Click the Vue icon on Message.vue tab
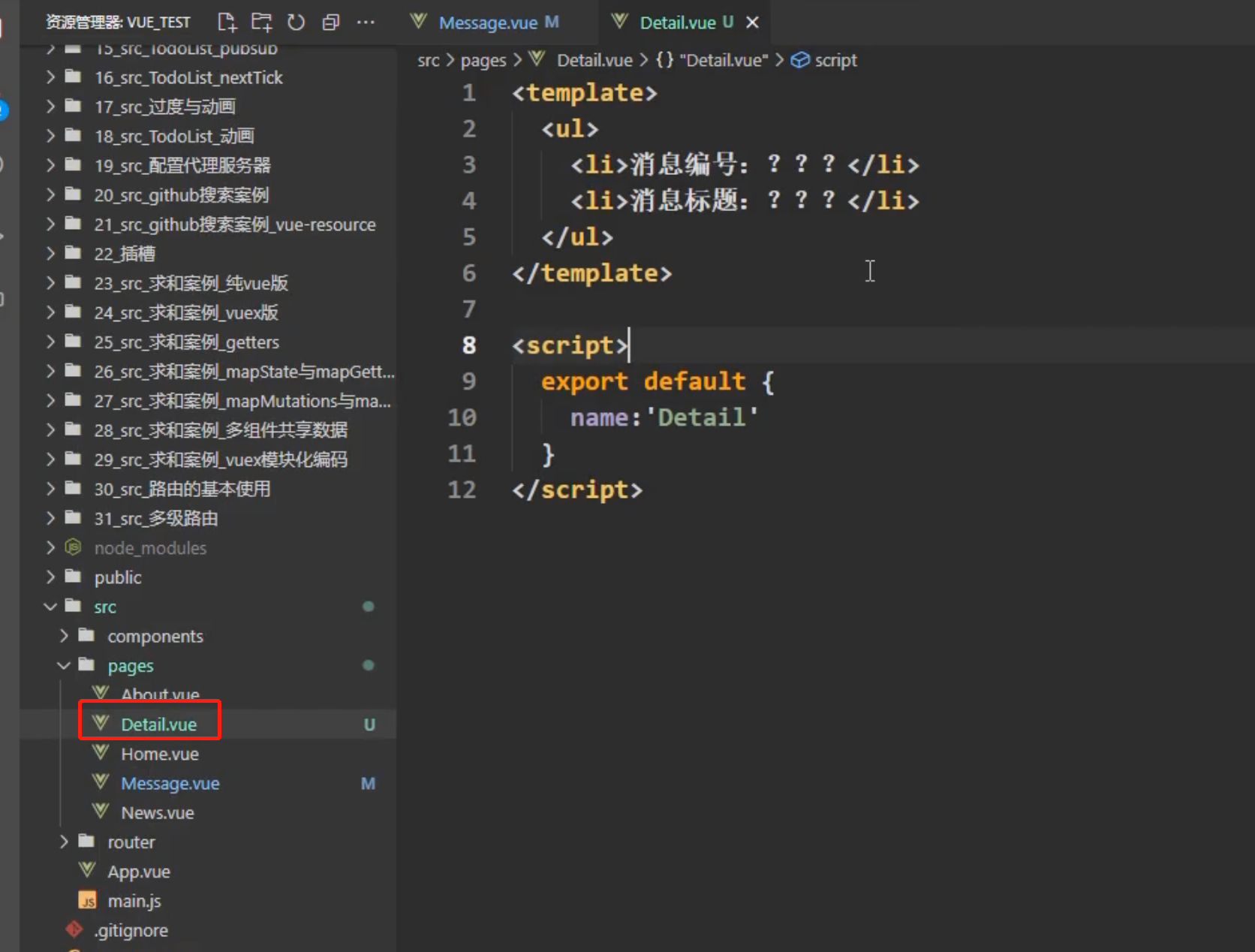Image resolution: width=1255 pixels, height=952 pixels. 419,21
